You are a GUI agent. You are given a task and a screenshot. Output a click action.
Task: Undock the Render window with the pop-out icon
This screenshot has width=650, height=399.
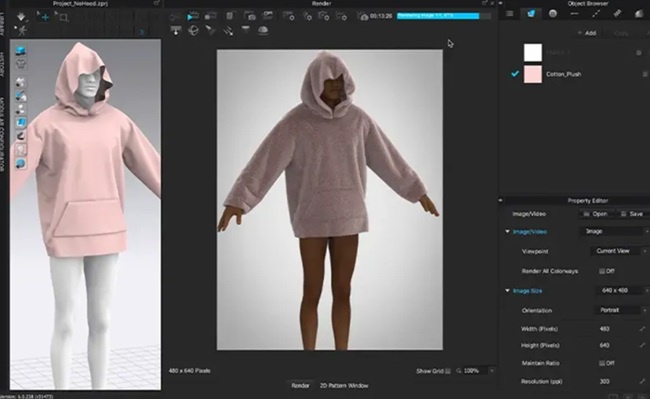tap(484, 3)
